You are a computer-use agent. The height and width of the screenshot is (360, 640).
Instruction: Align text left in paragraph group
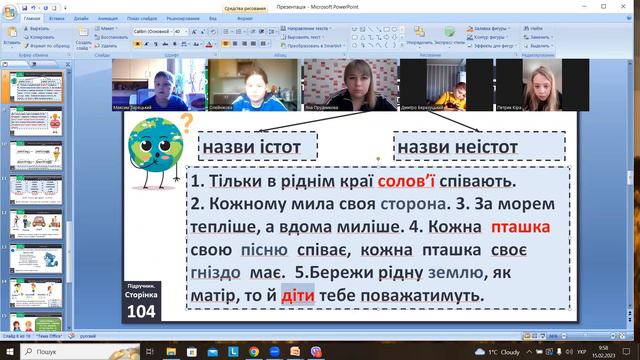(226, 44)
